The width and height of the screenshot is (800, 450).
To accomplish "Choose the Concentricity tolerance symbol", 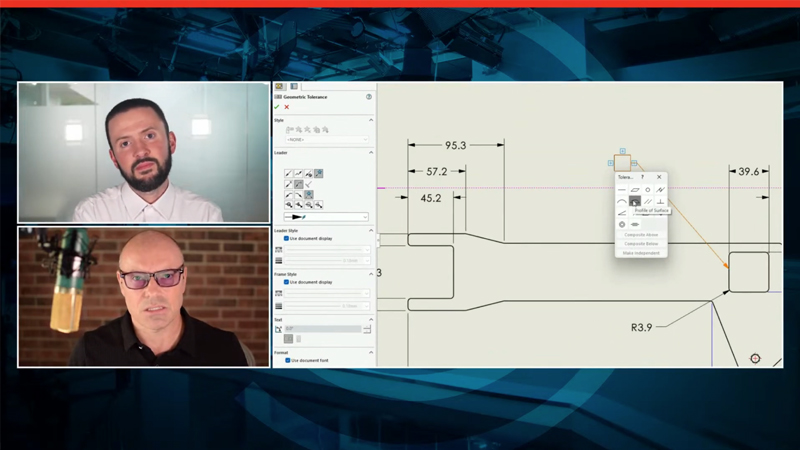I will [x=622, y=224].
